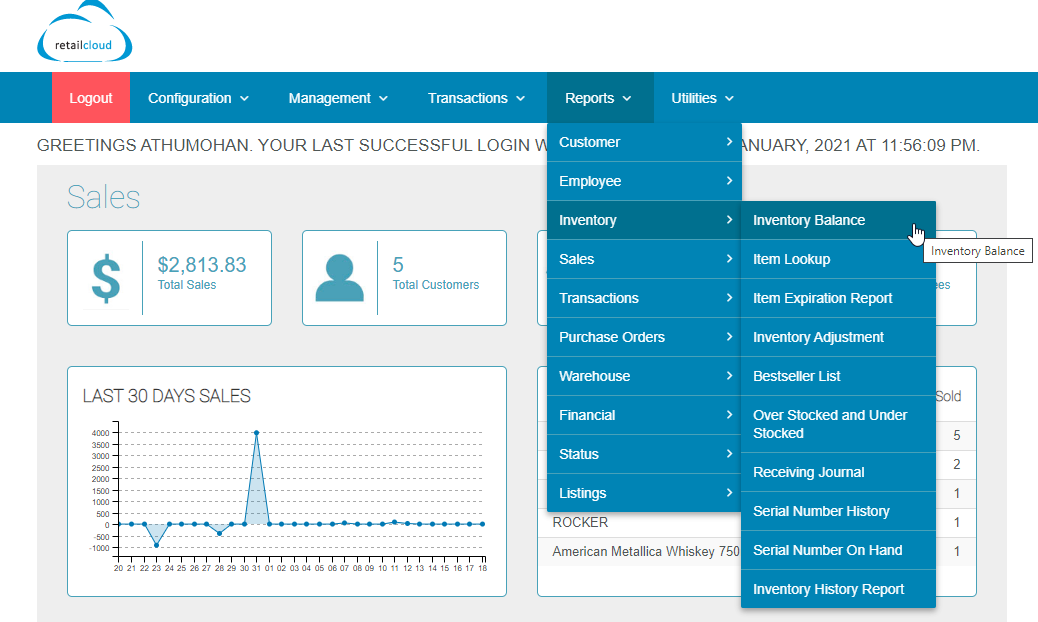Click the dollar sign Total Sales icon

[x=106, y=279]
